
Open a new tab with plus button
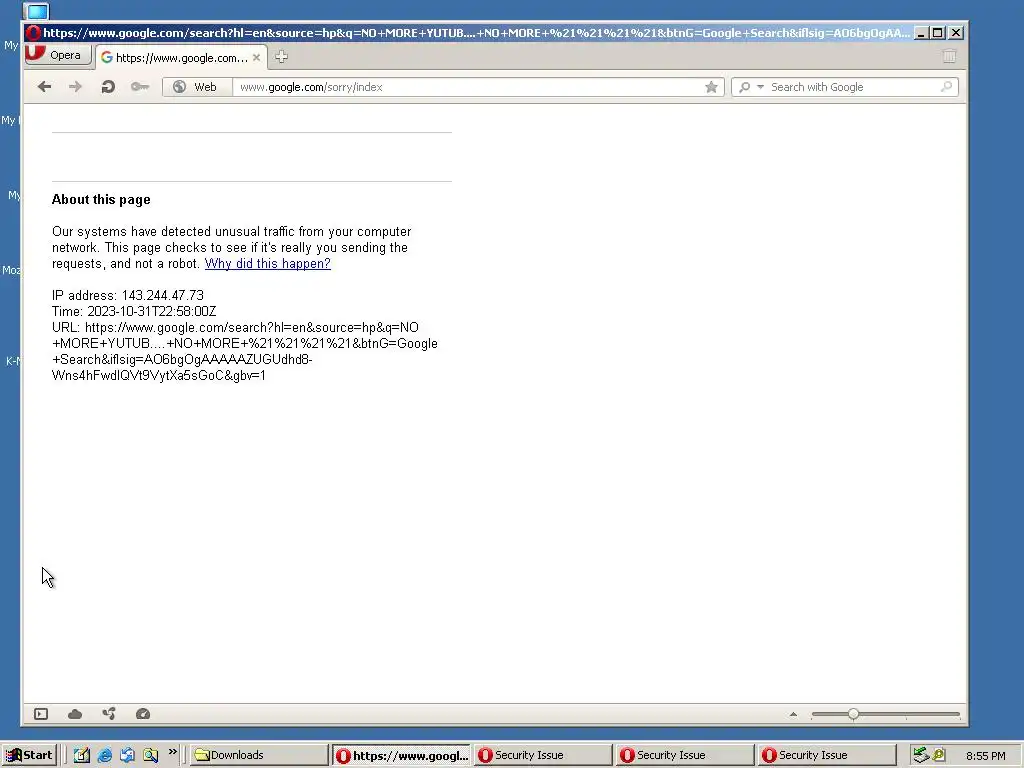[x=281, y=57]
